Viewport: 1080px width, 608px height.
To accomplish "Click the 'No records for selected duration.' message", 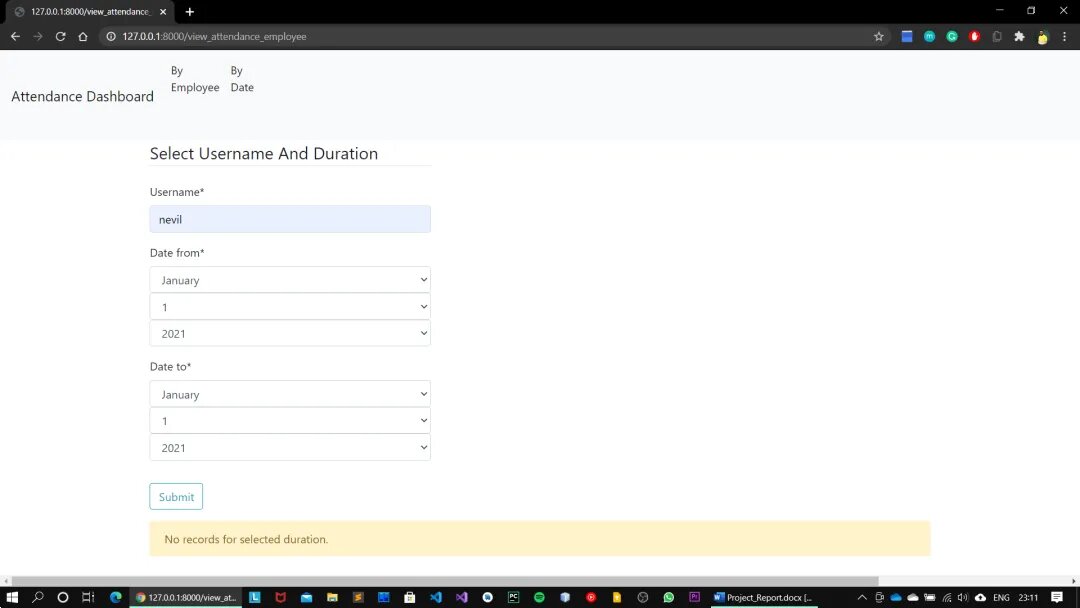I will (x=246, y=539).
